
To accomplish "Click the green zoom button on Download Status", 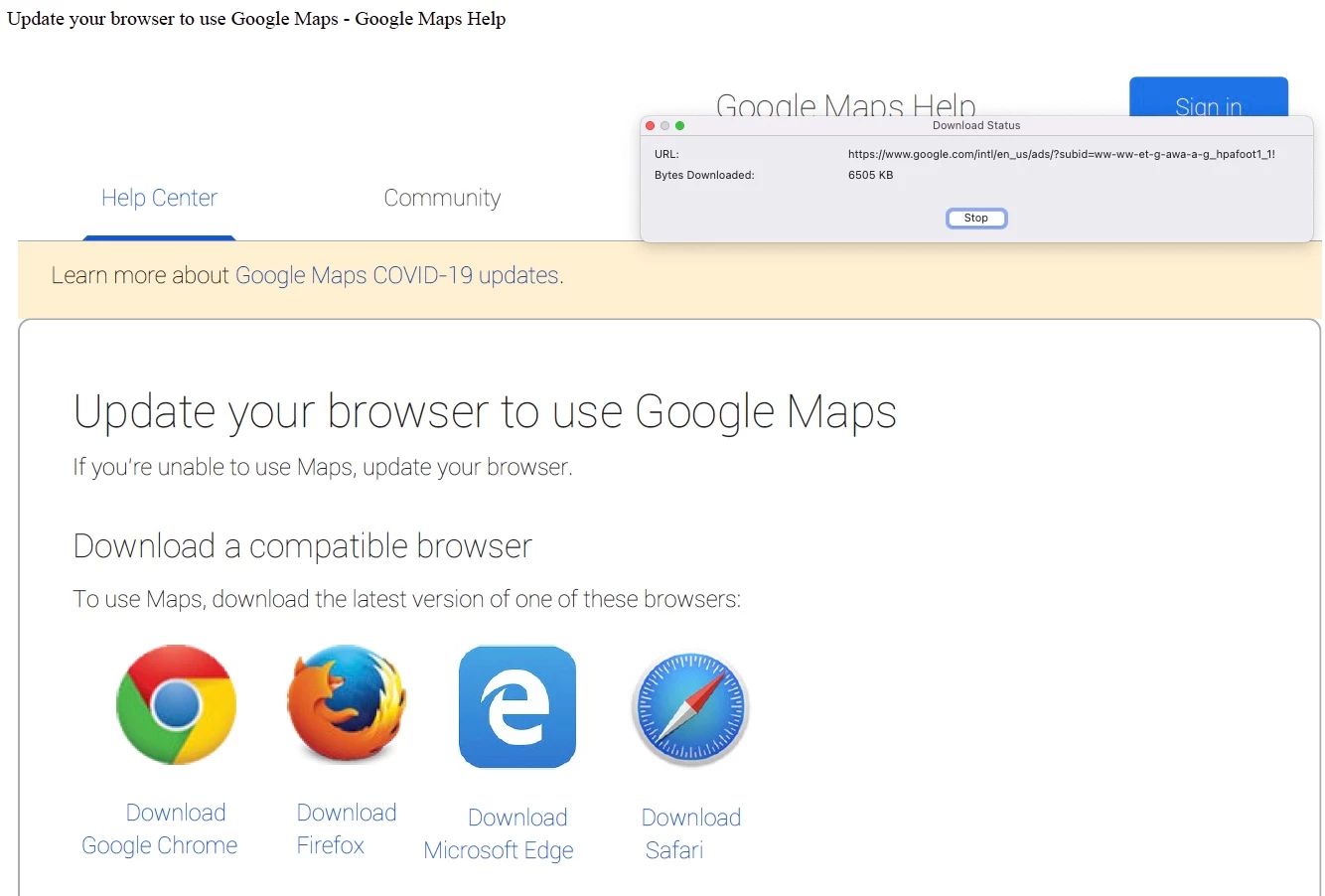I will [679, 125].
